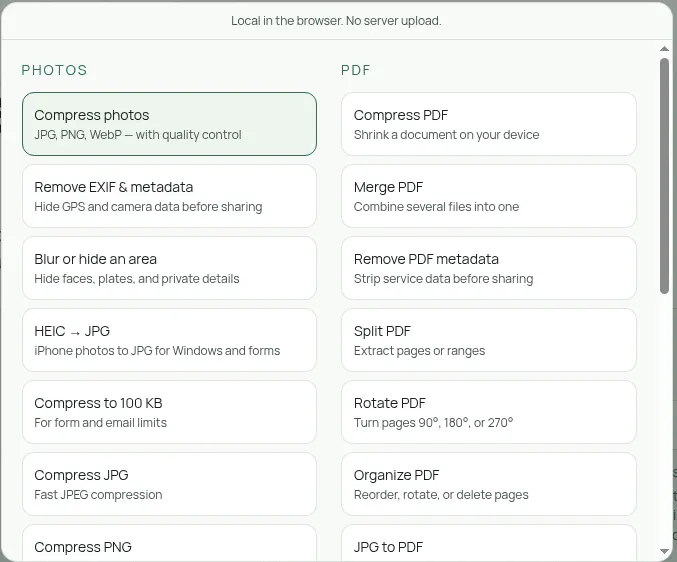This screenshot has height=562, width=677.
Task: Click 'Fast JPEG compression' description
Action: (x=98, y=495)
